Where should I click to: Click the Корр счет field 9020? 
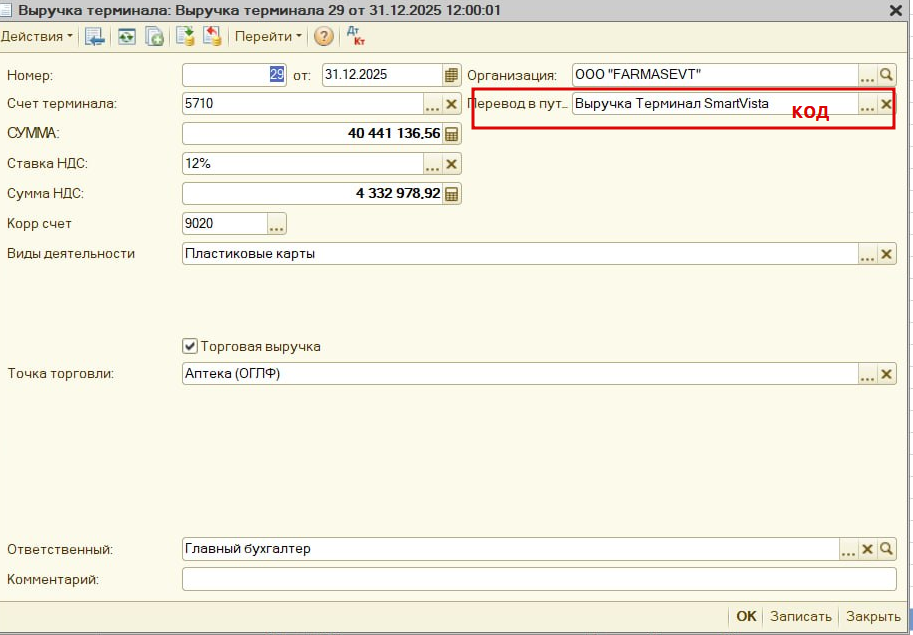coord(225,224)
